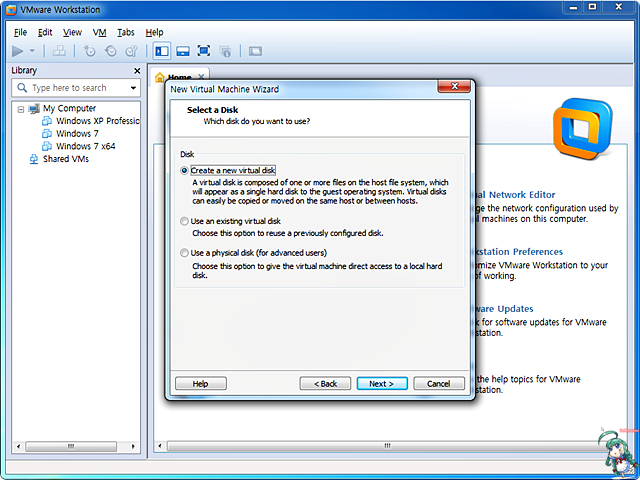Click the console view toolbar icon

point(255,51)
